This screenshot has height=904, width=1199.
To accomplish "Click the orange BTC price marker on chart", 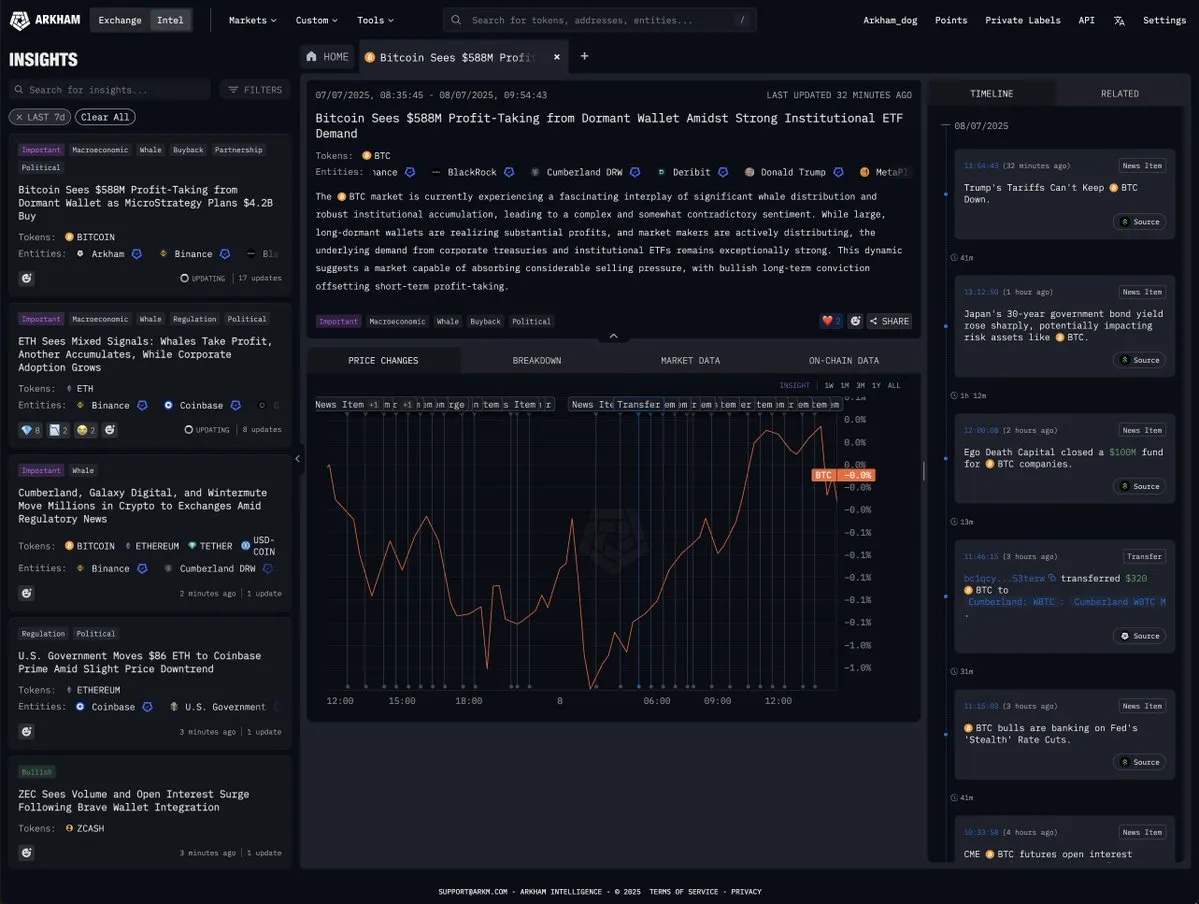I will pyautogui.click(x=843, y=475).
